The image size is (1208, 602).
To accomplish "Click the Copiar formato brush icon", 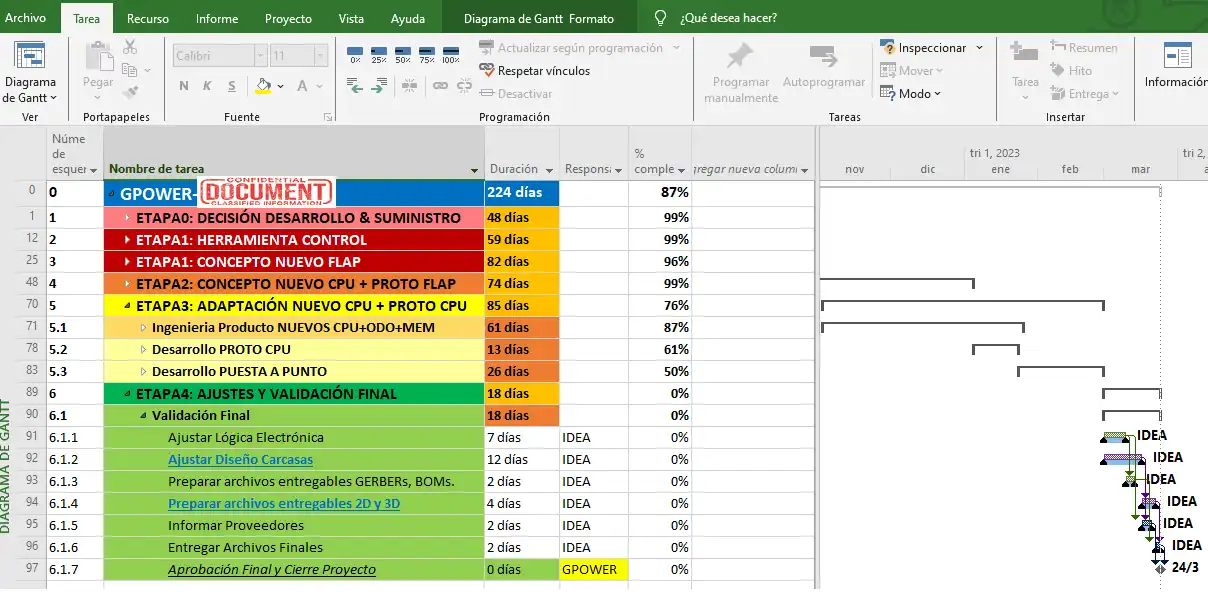I will [130, 92].
